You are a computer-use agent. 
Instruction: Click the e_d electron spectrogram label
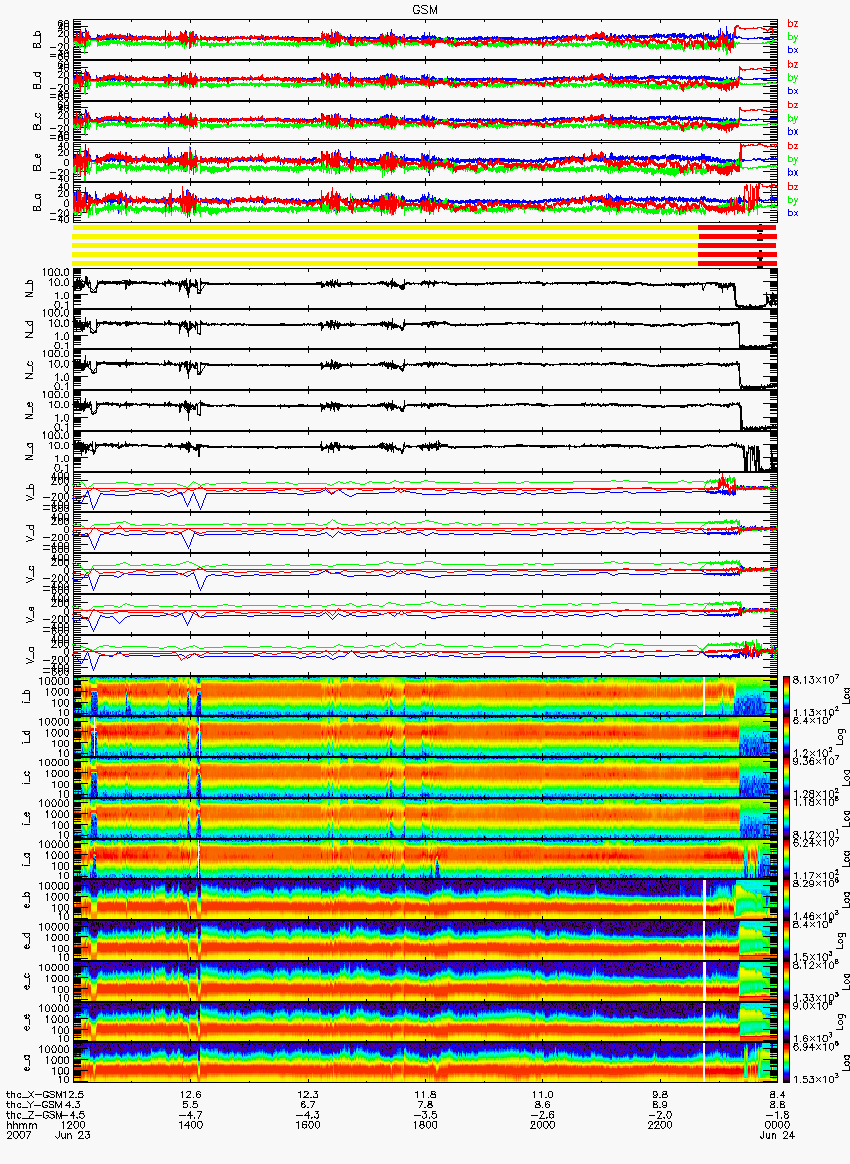click(27, 941)
